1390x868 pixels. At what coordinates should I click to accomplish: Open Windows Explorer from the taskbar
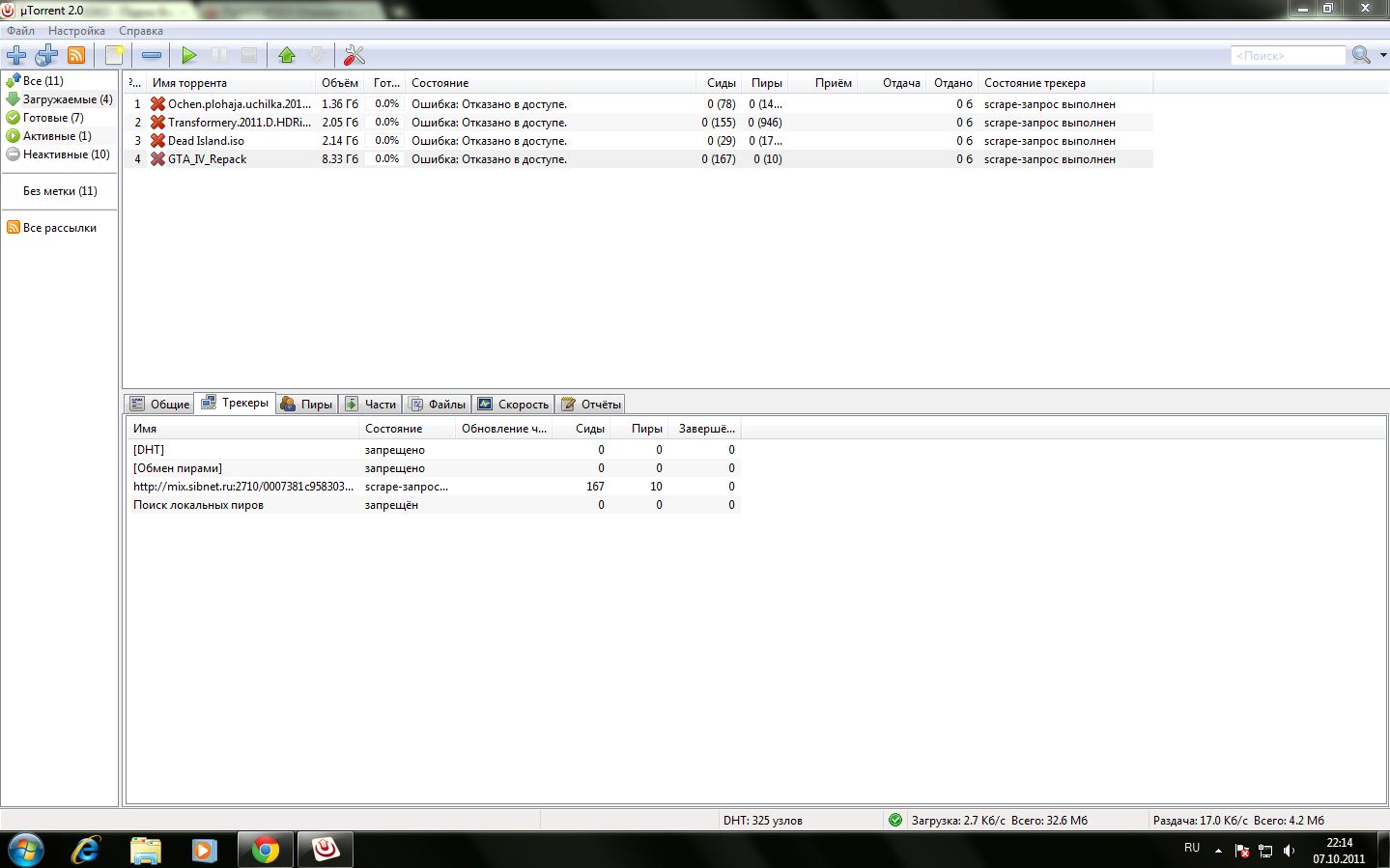pos(145,850)
